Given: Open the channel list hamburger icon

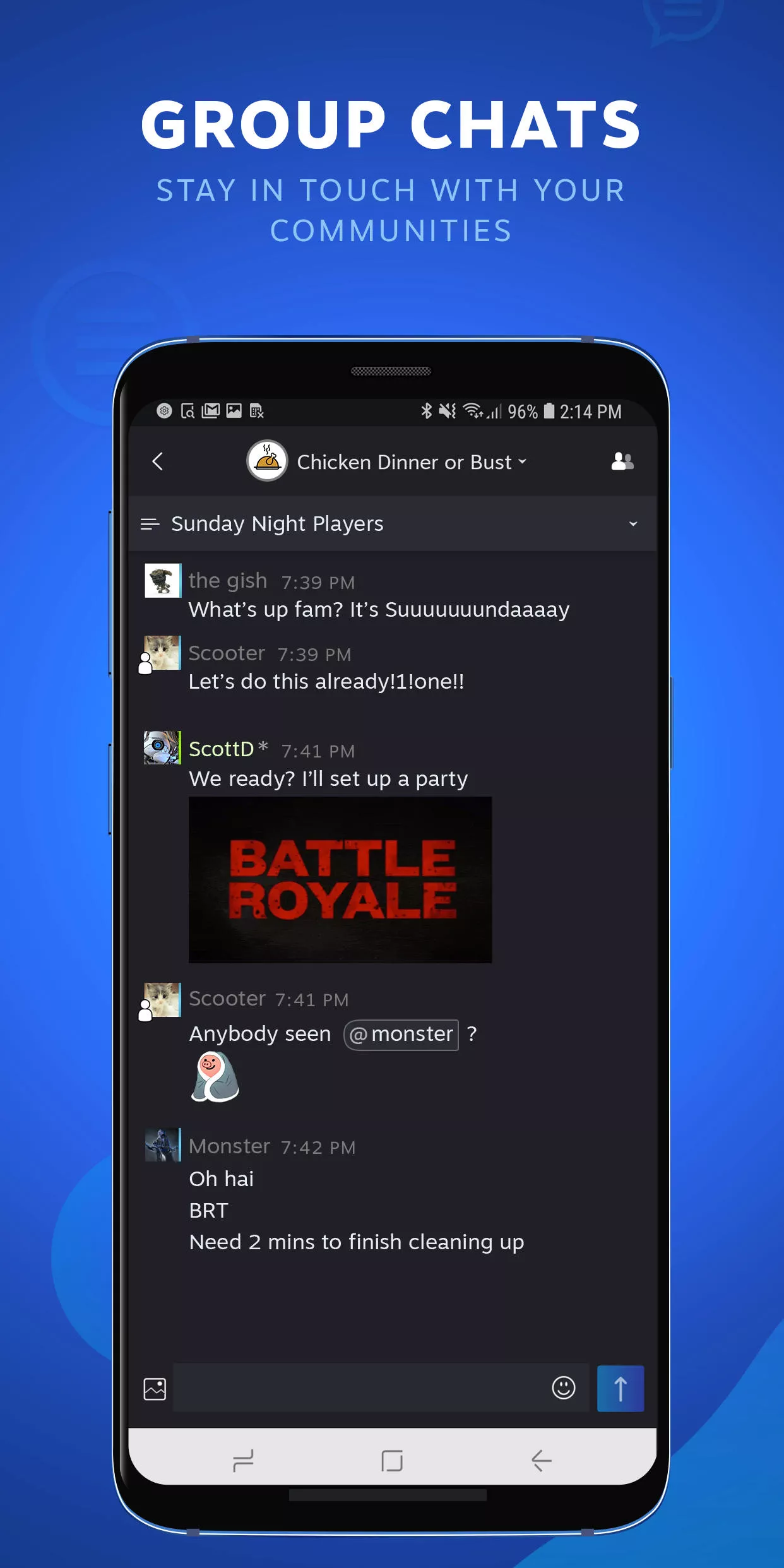Looking at the screenshot, I should pyautogui.click(x=150, y=524).
